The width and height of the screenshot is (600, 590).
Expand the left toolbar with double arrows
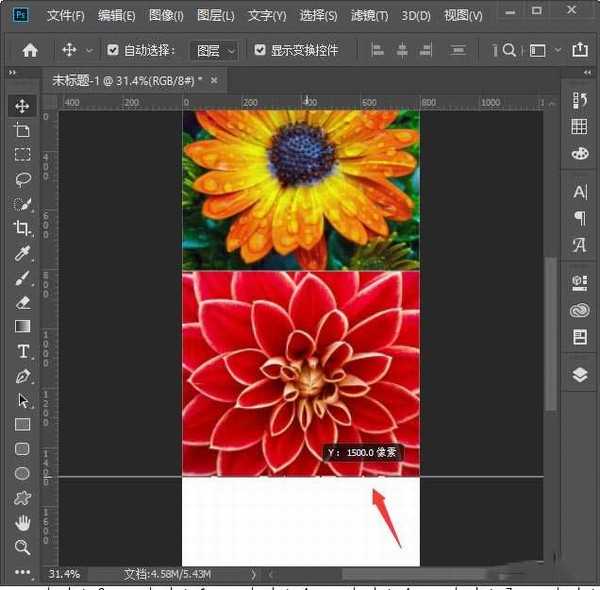click(x=12, y=73)
